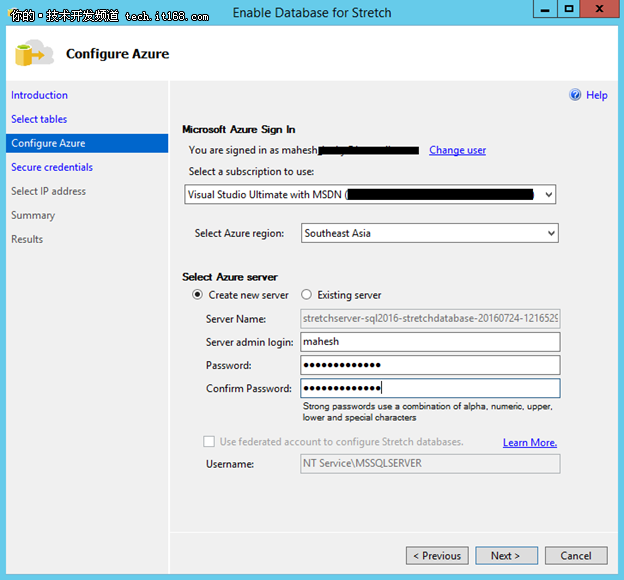This screenshot has height=580, width=624.
Task: Click the Configure Azure database cloud icon
Action: pos(34,53)
